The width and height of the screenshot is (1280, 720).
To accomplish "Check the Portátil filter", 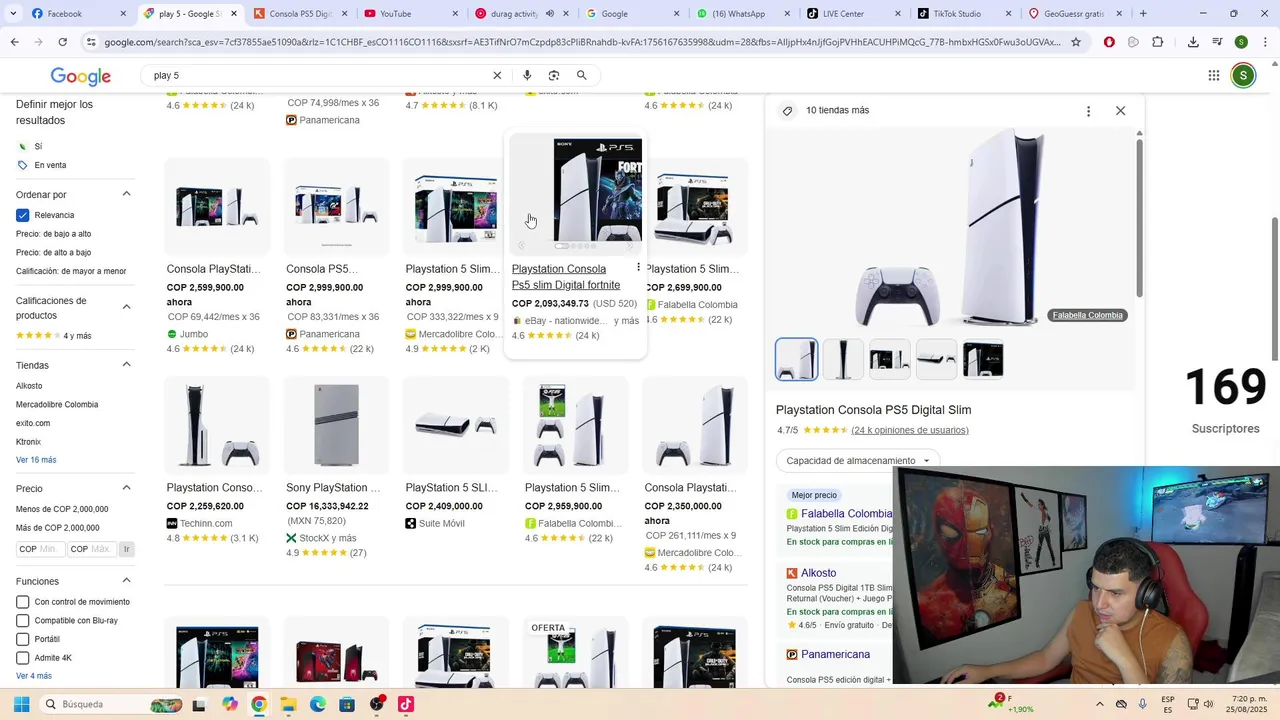I will point(23,639).
